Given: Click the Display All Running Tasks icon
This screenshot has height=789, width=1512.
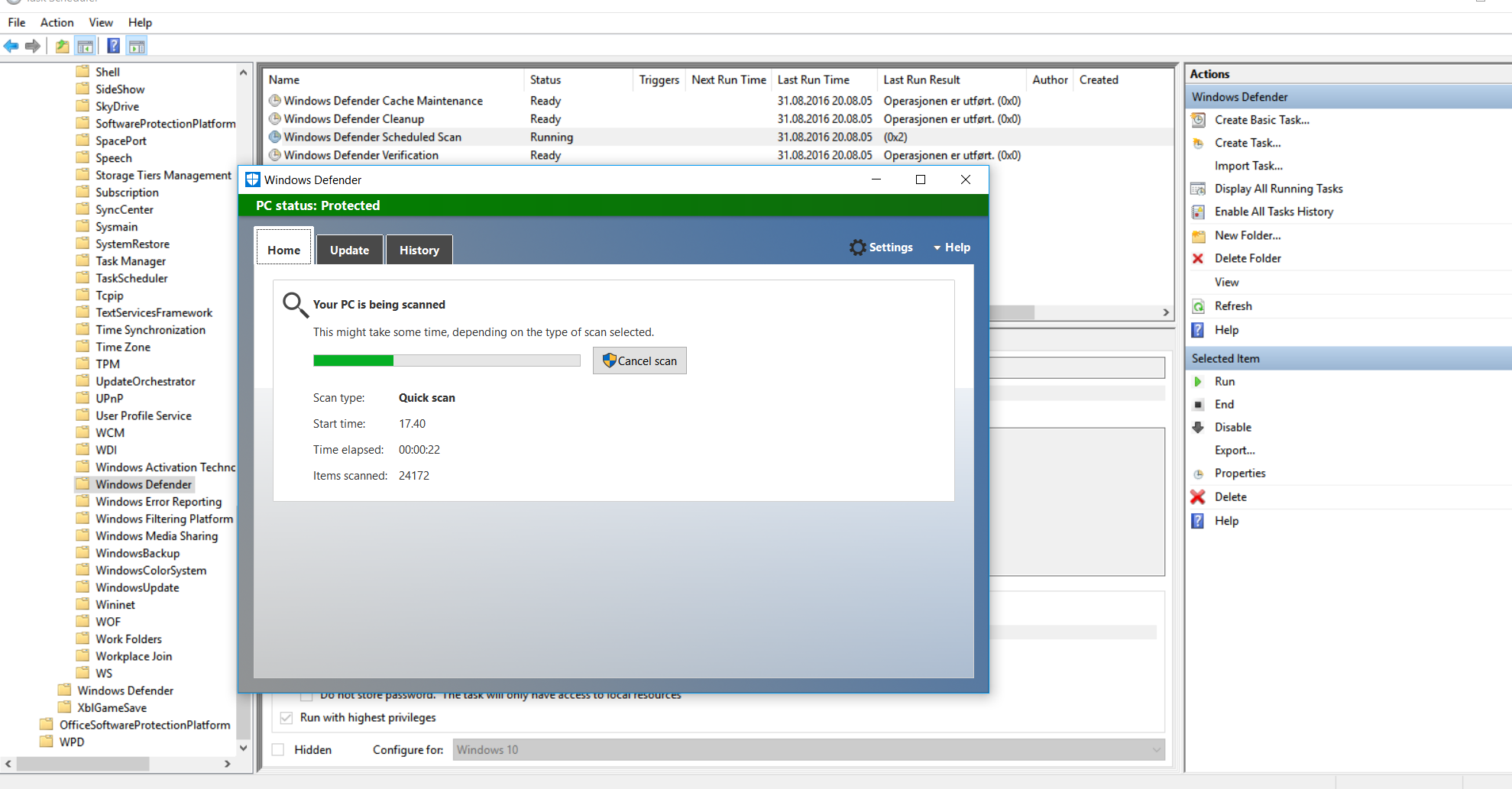Looking at the screenshot, I should coord(1199,189).
